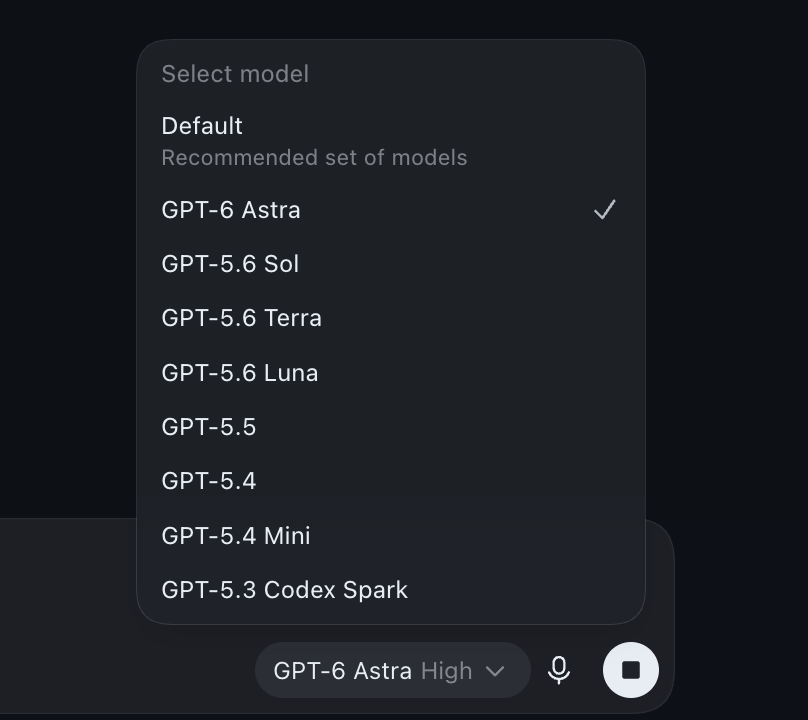Select GPT-5.4 in the model menu
Screen dimensions: 808x720
391,481
